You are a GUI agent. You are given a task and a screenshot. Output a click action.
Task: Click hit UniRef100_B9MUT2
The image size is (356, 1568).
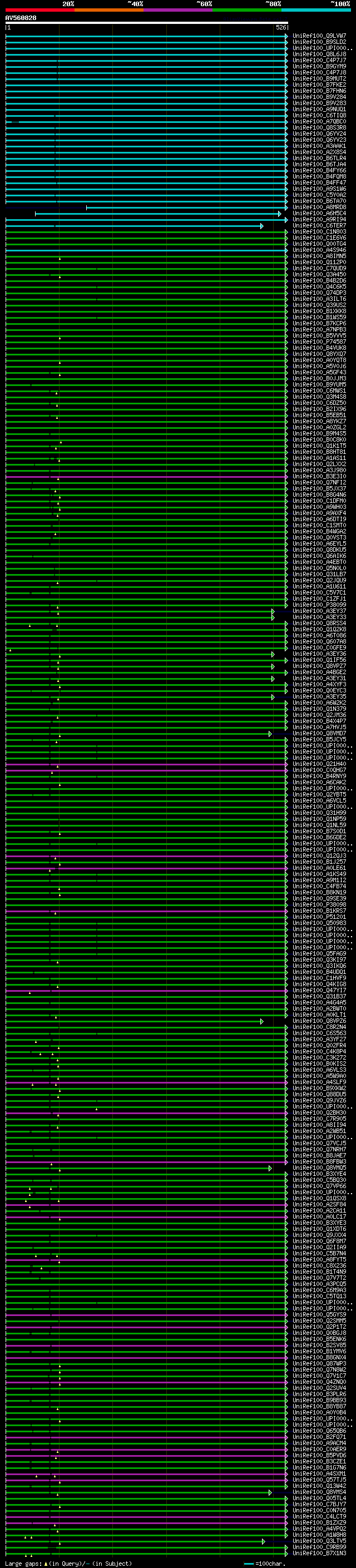click(x=319, y=78)
